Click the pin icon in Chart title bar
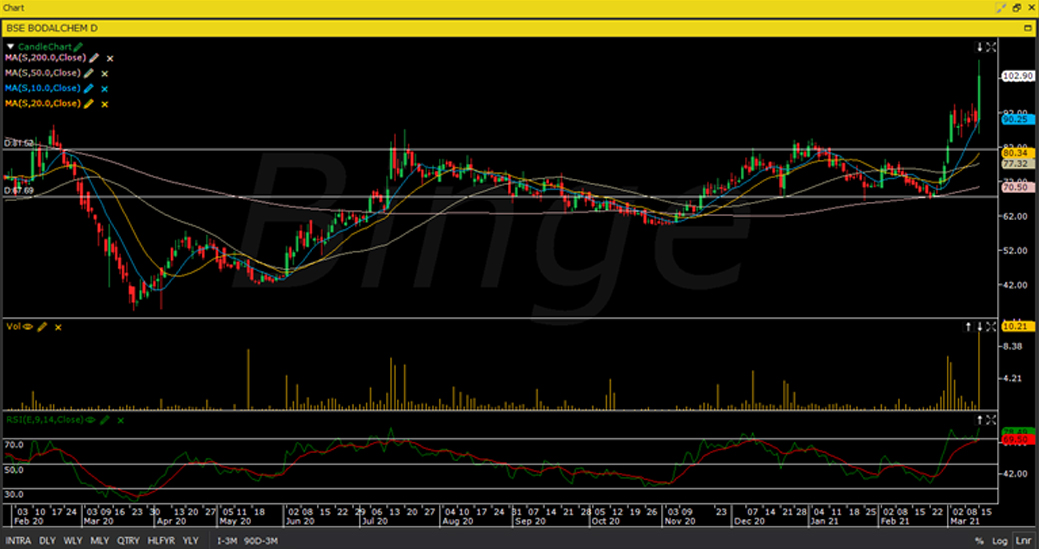Image resolution: width=1039 pixels, height=549 pixels. tap(1001, 8)
